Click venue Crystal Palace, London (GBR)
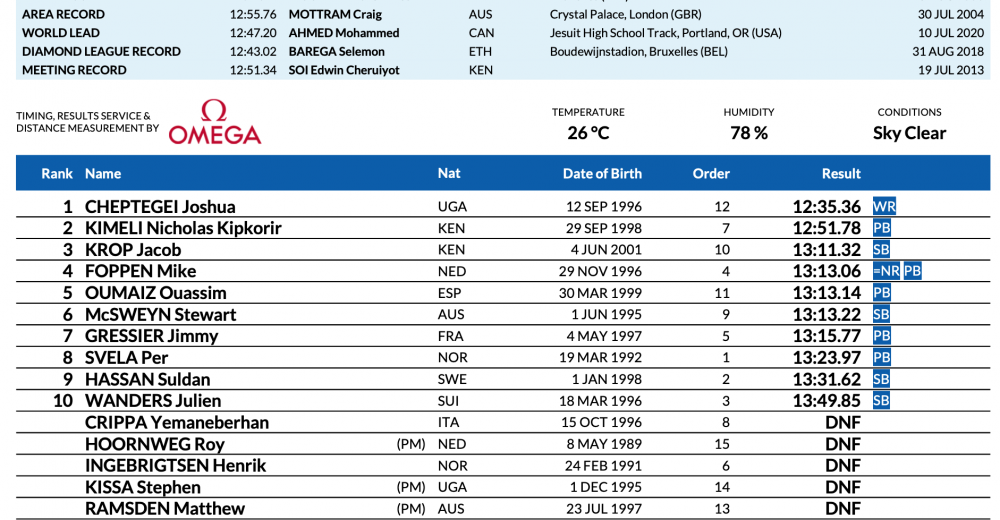The width and height of the screenshot is (1000, 520). click(626, 14)
